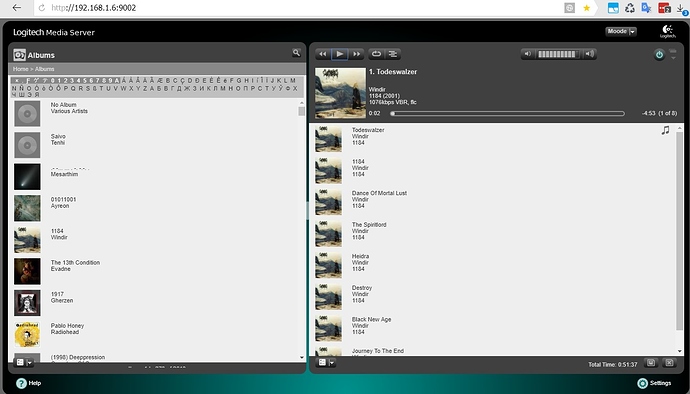
Task: Click the save playlist icon
Action: click(651, 363)
